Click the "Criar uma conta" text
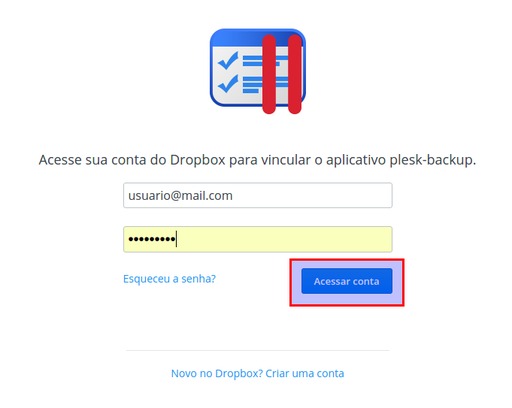 (x=305, y=373)
